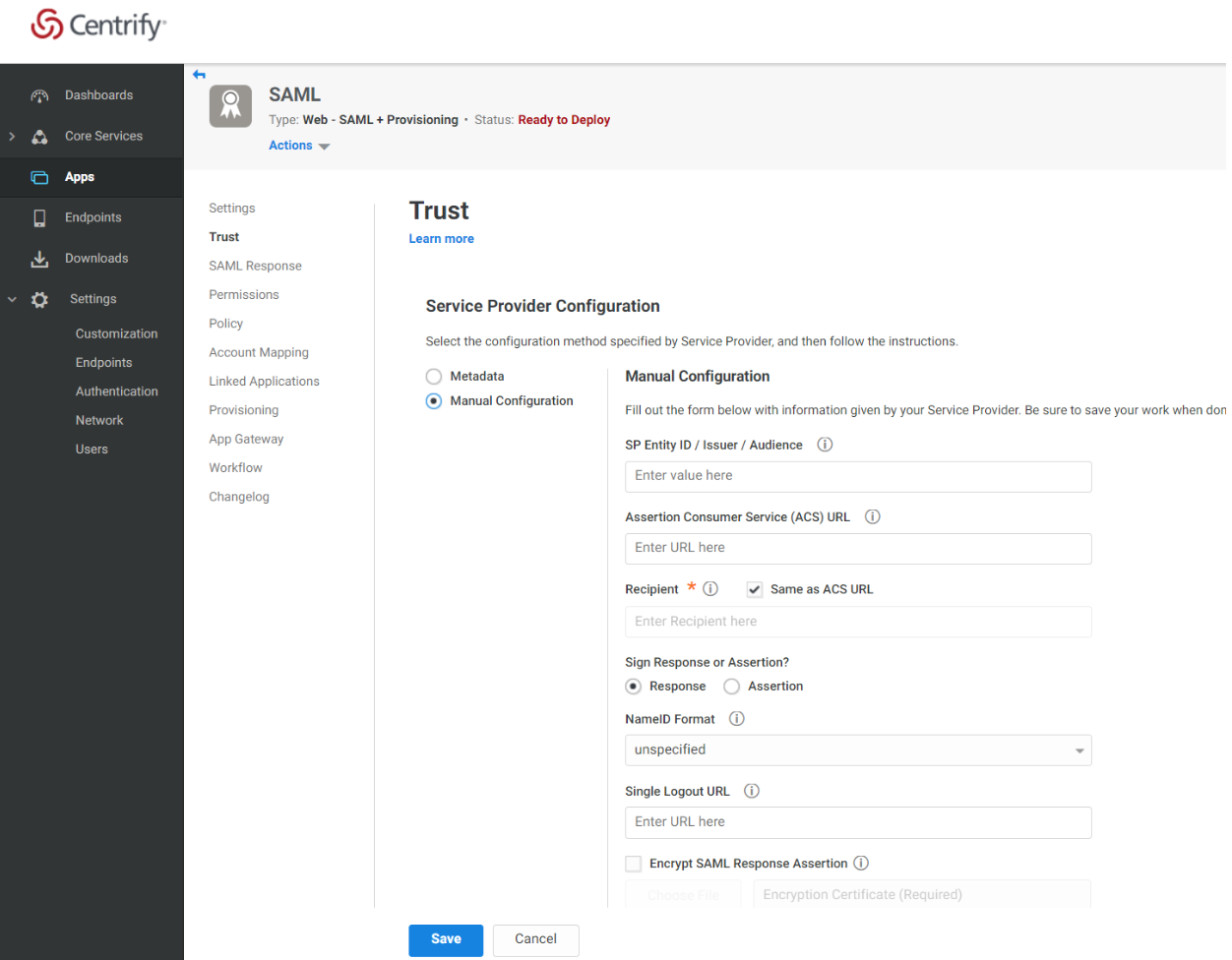Click info icon beside ACS URL label

click(x=872, y=516)
